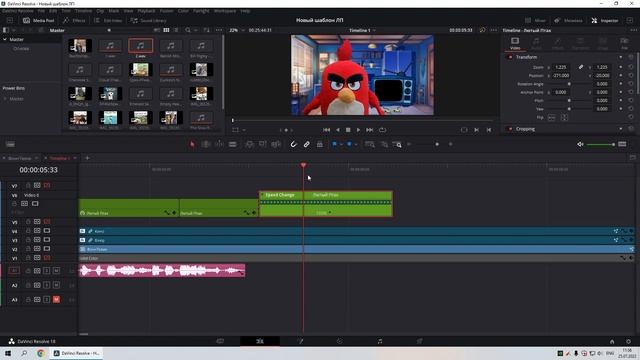Select the Video tab in Inspector
The height and width of the screenshot is (360, 640).
click(515, 43)
